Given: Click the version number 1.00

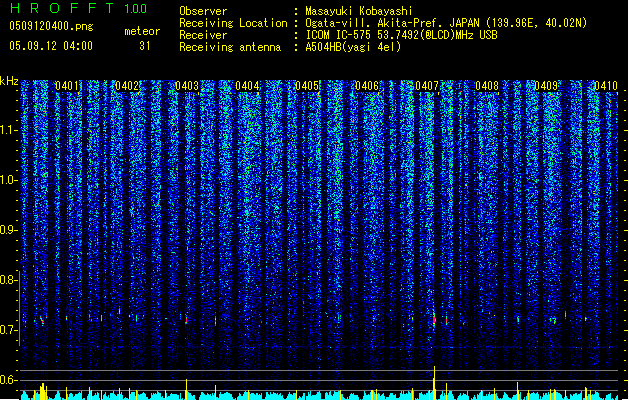Looking at the screenshot, I should pos(136,8).
